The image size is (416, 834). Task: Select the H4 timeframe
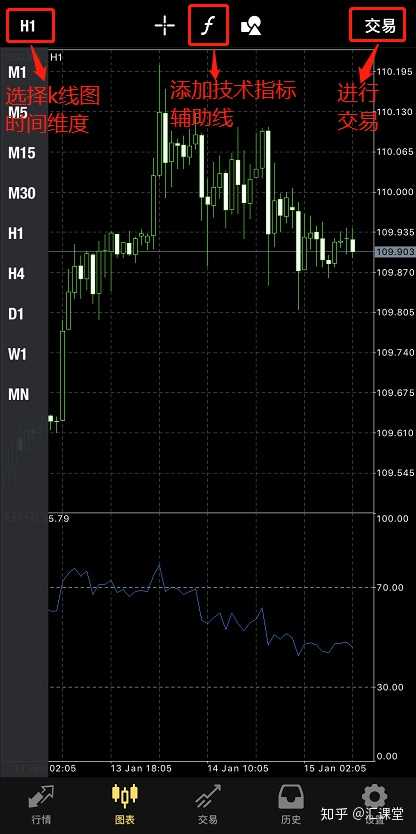[x=16, y=274]
